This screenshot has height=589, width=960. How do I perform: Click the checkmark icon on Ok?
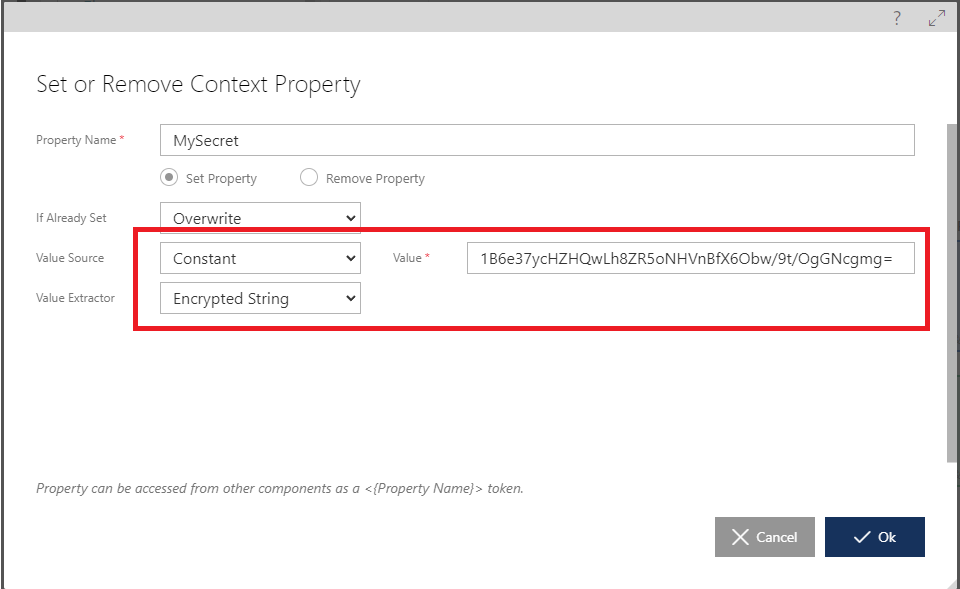coord(862,537)
